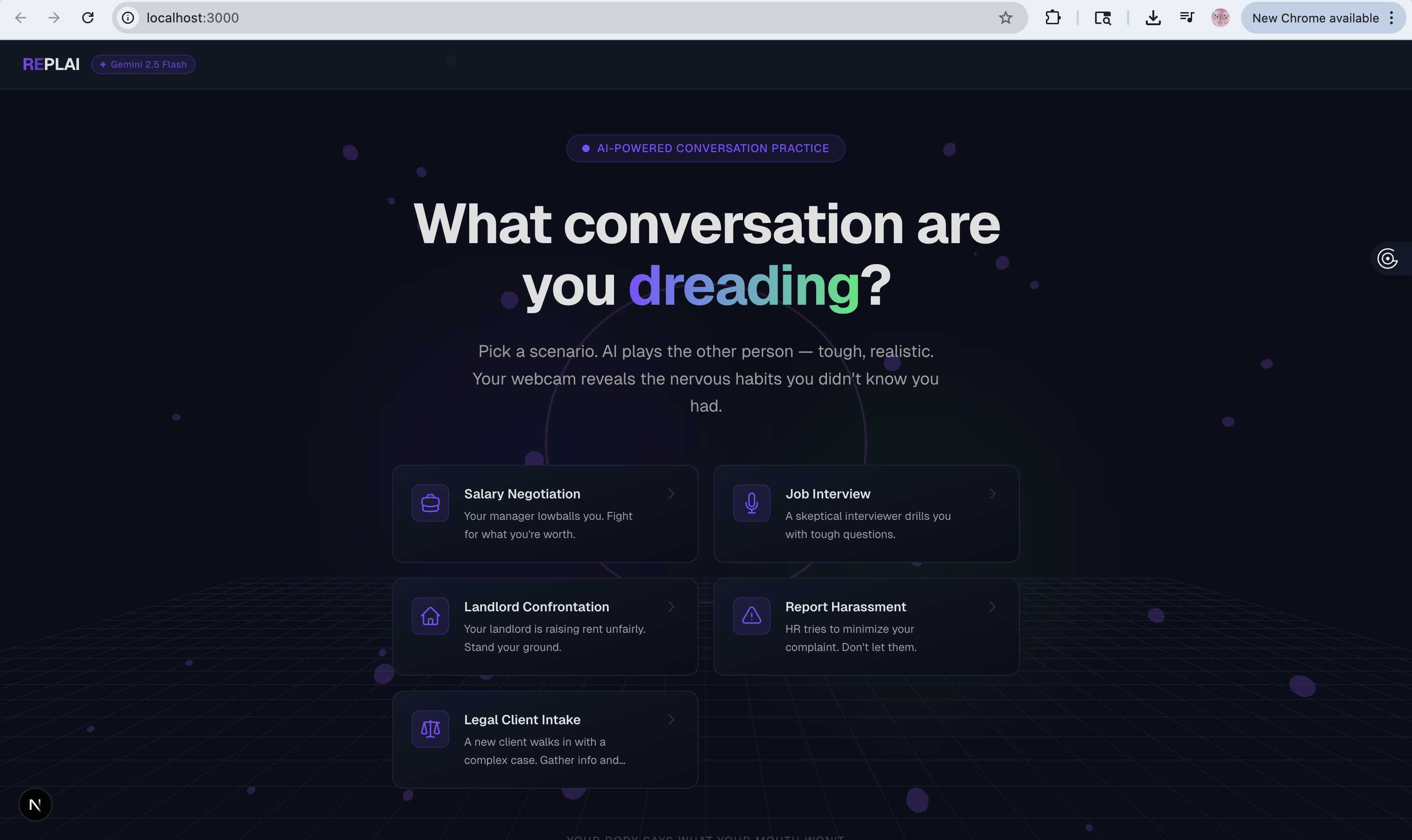Click the warning triangle icon on Report Harassment
Screen dimensions: 1412x840
point(751,616)
